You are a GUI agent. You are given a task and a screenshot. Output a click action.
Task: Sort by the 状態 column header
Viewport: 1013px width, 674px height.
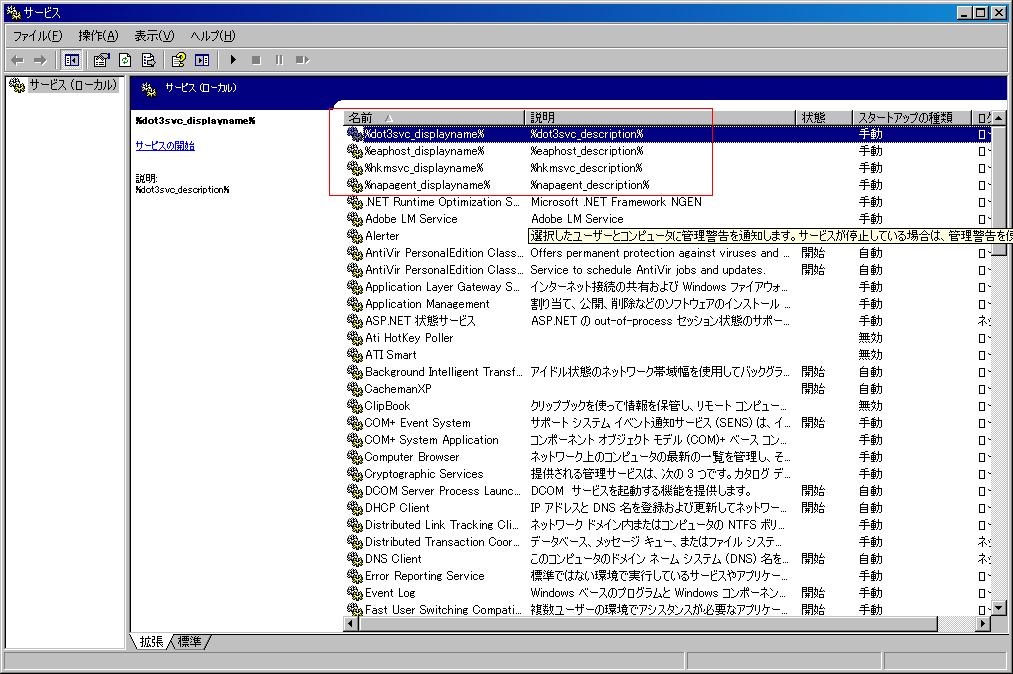[824, 118]
